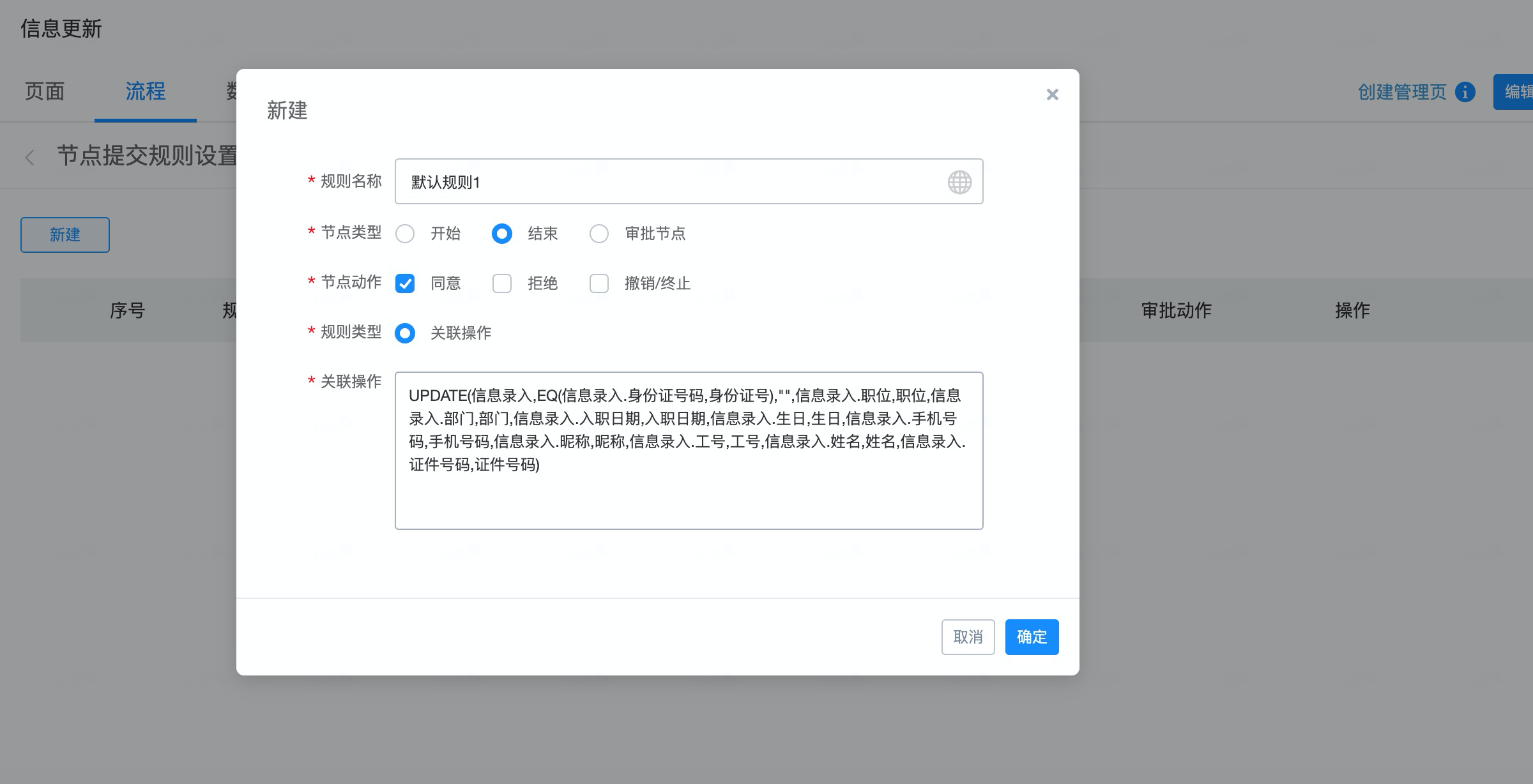This screenshot has height=784, width=1533.
Task: Uncheck the 同意 node action checkbox
Action: pos(405,283)
